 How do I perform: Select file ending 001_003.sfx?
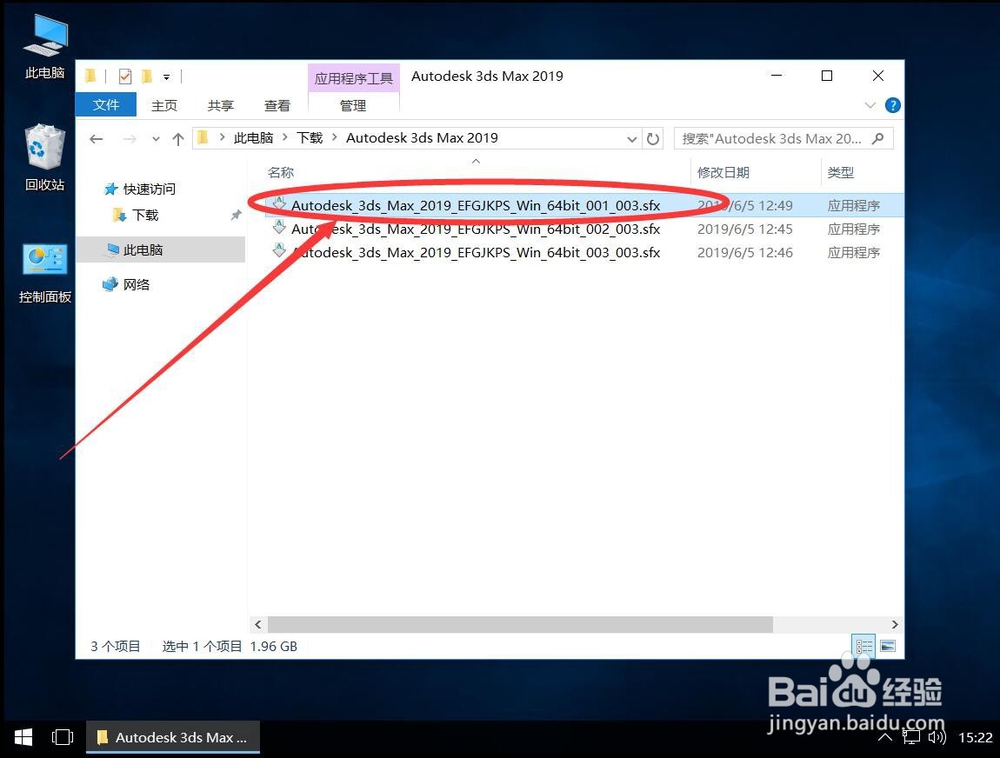click(475, 205)
